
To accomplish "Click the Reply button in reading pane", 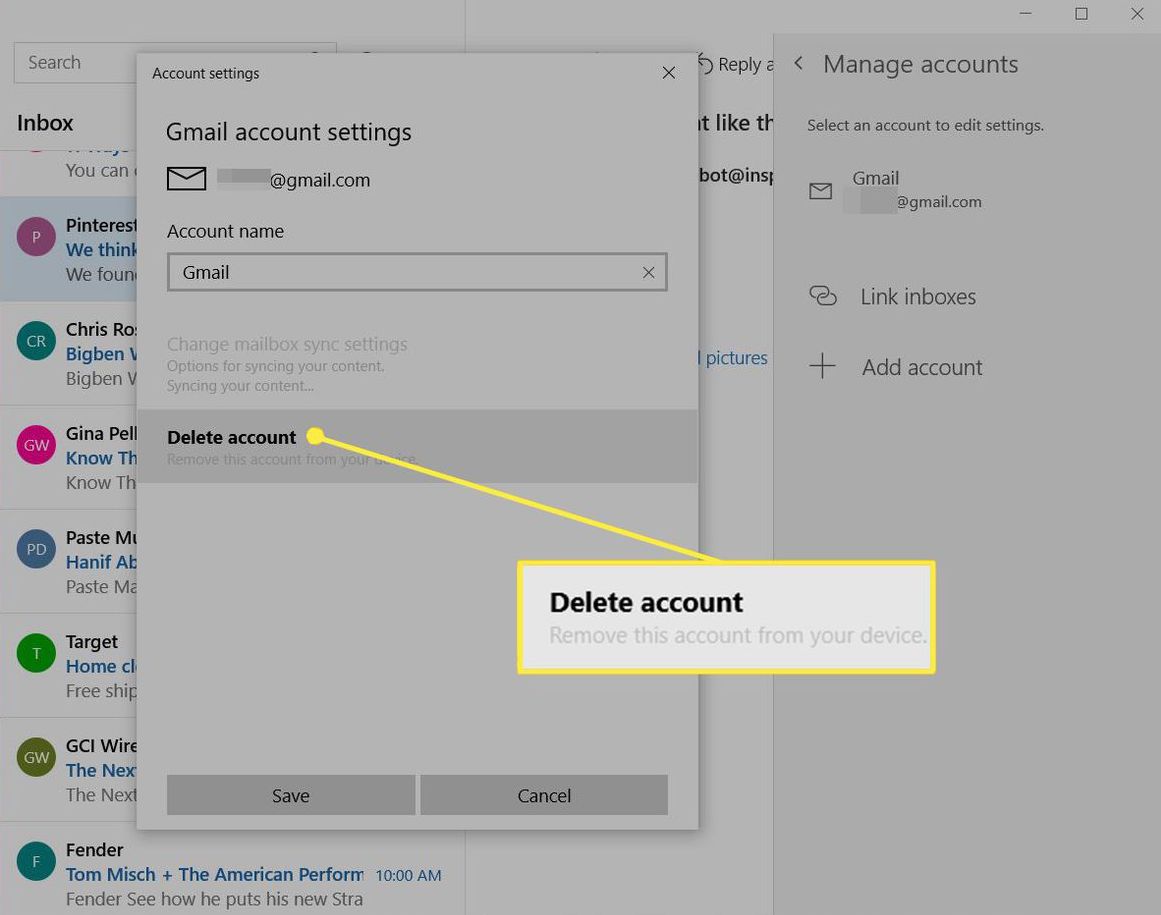I will [735, 64].
